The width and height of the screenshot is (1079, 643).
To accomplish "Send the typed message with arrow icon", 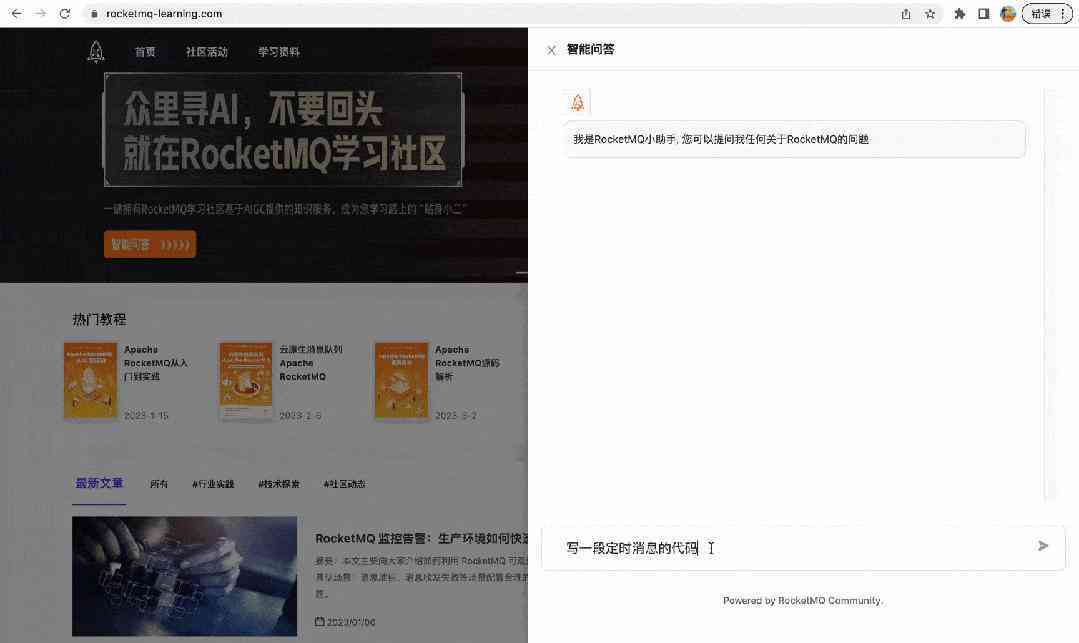I will click(x=1043, y=546).
